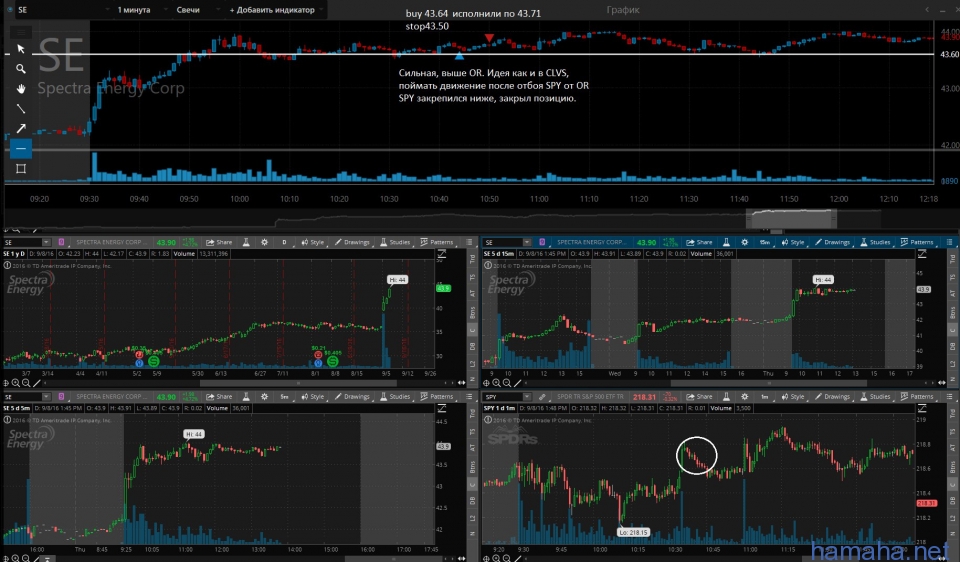Toggle the TS sidebar tab in the SE daily panel
Image resolution: width=960 pixels, height=562 pixels.
point(472,277)
